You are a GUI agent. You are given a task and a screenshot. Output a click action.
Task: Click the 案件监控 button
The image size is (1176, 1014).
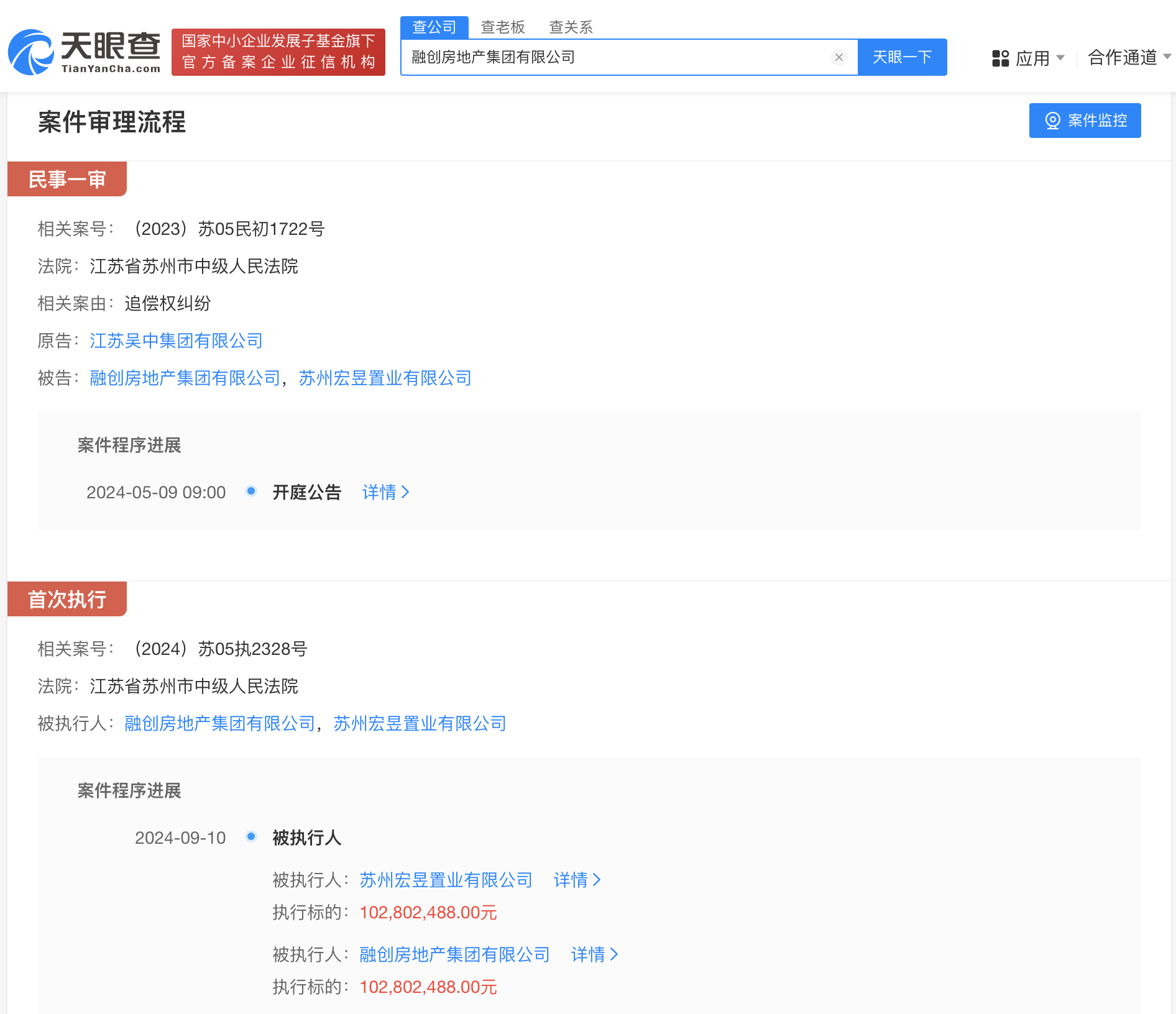[1085, 121]
